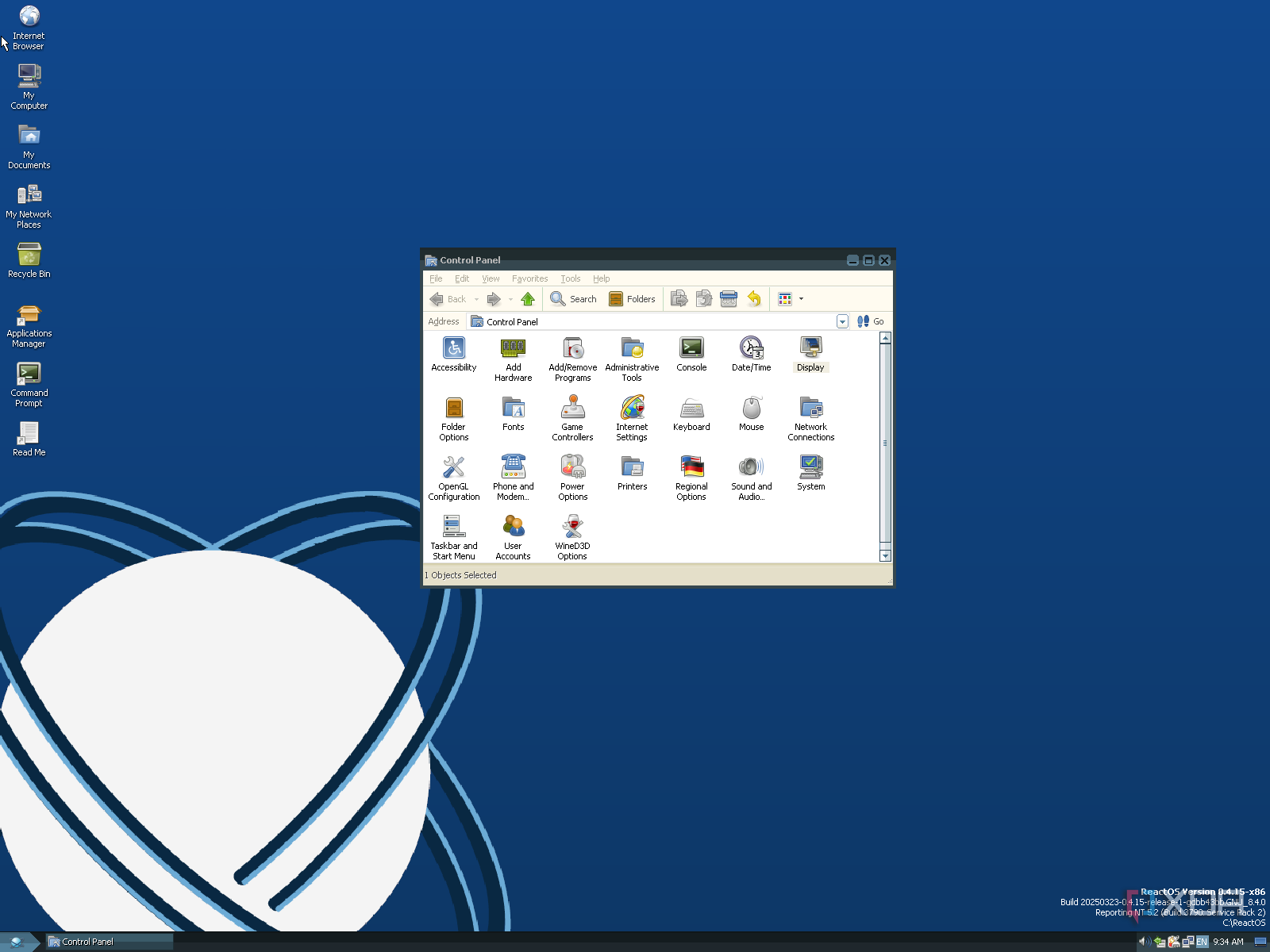Select the System applet
The width and height of the screenshot is (1270, 952).
810,473
